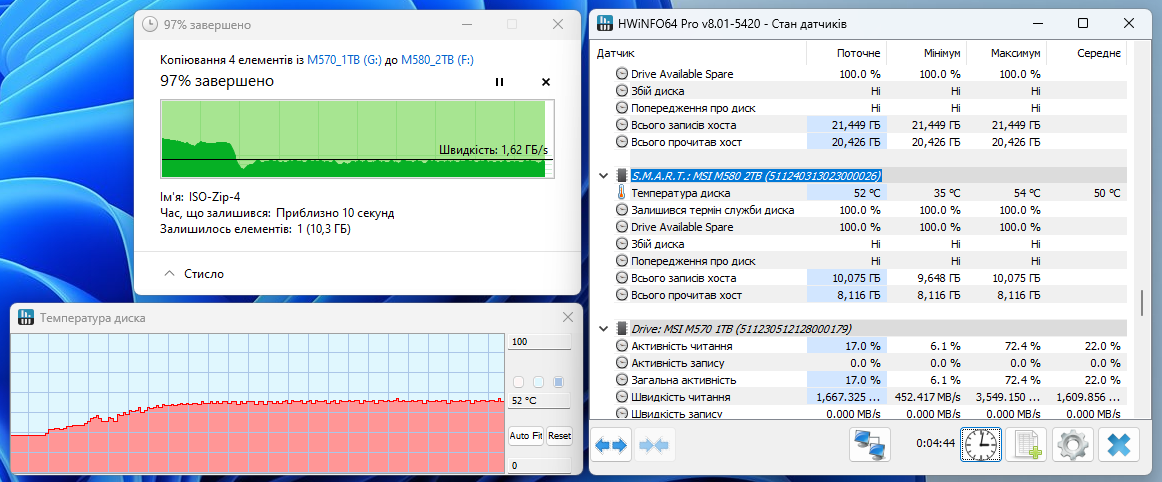Click the 52 °C current value field
Image resolution: width=1162 pixels, height=482 pixels.
pos(540,401)
